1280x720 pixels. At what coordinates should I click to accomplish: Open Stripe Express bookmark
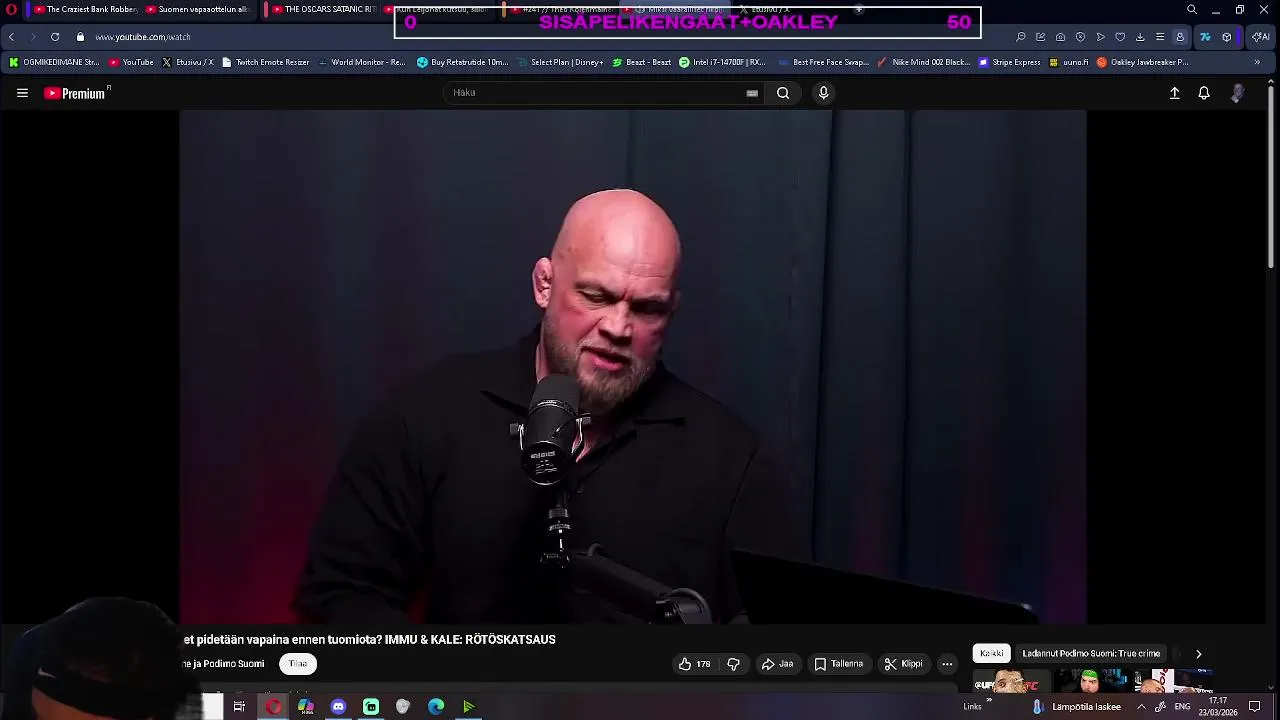1010,62
